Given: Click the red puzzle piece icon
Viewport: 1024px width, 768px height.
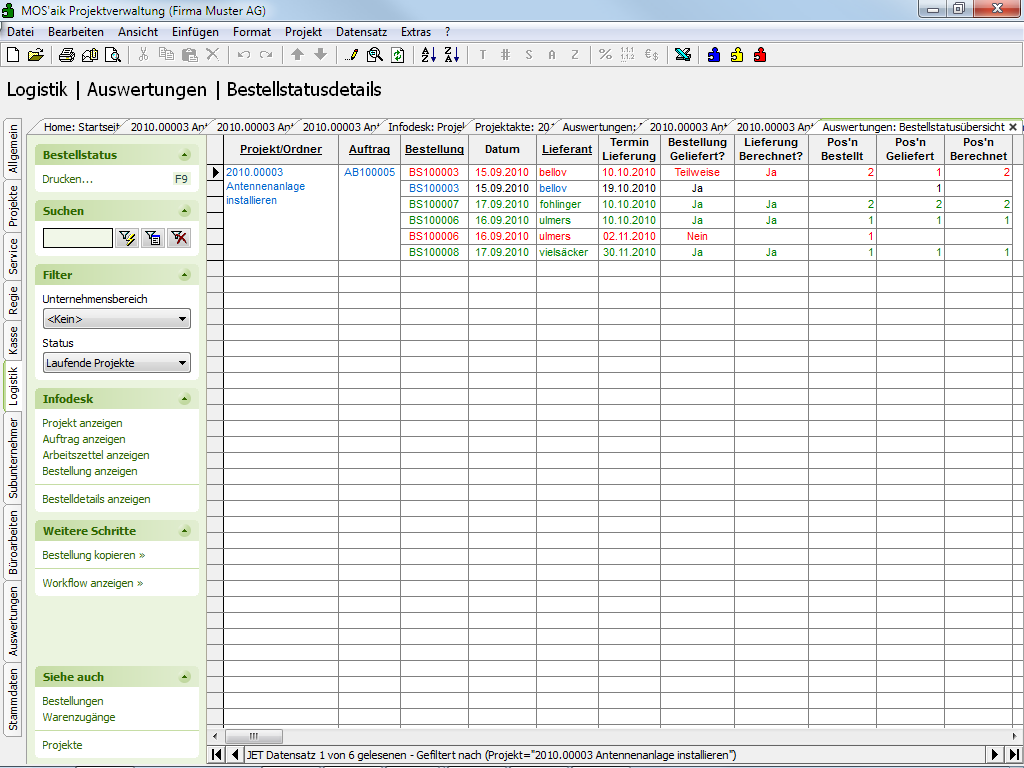Looking at the screenshot, I should coord(760,56).
